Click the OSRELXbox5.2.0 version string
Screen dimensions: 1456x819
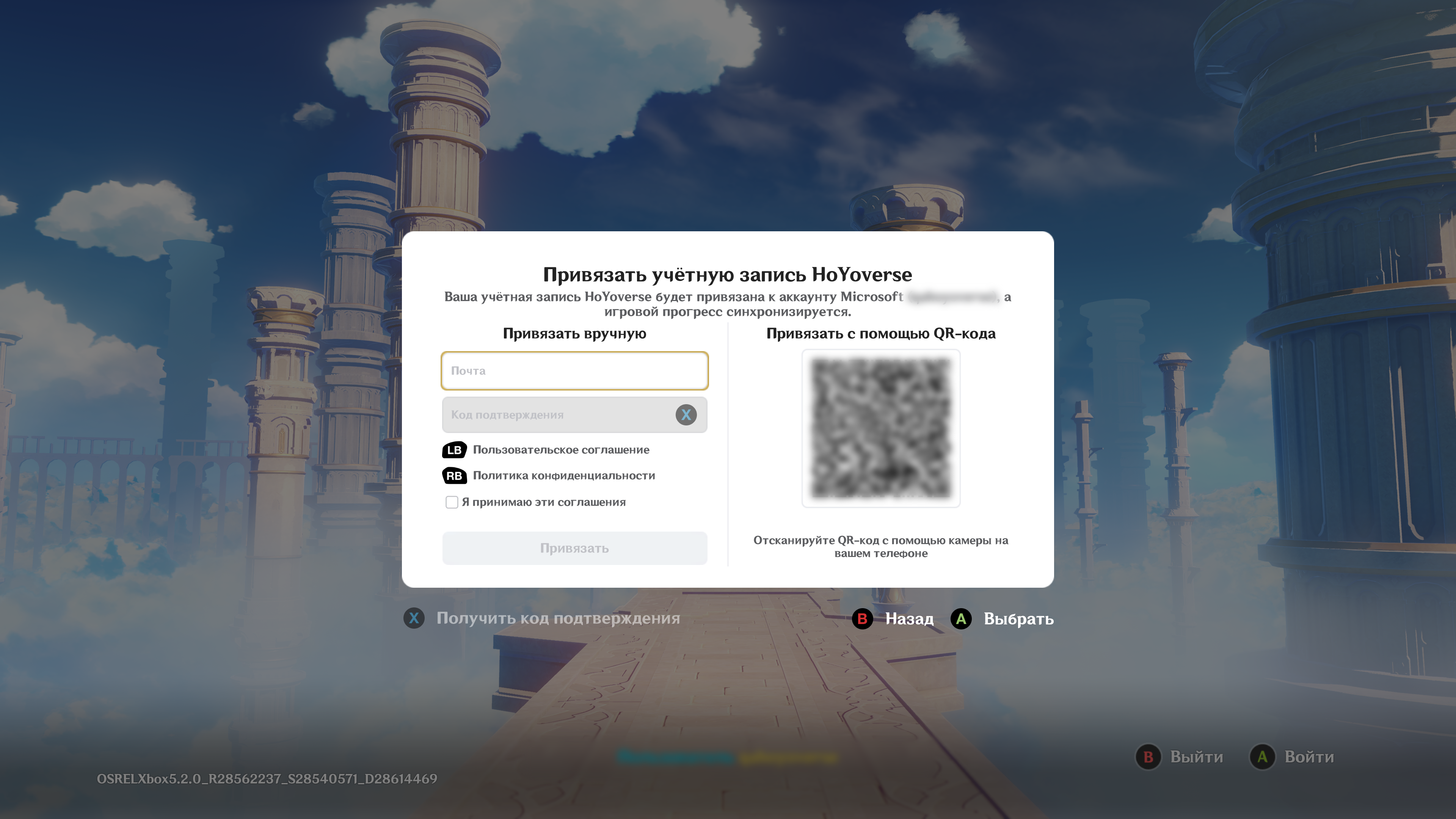(x=267, y=779)
